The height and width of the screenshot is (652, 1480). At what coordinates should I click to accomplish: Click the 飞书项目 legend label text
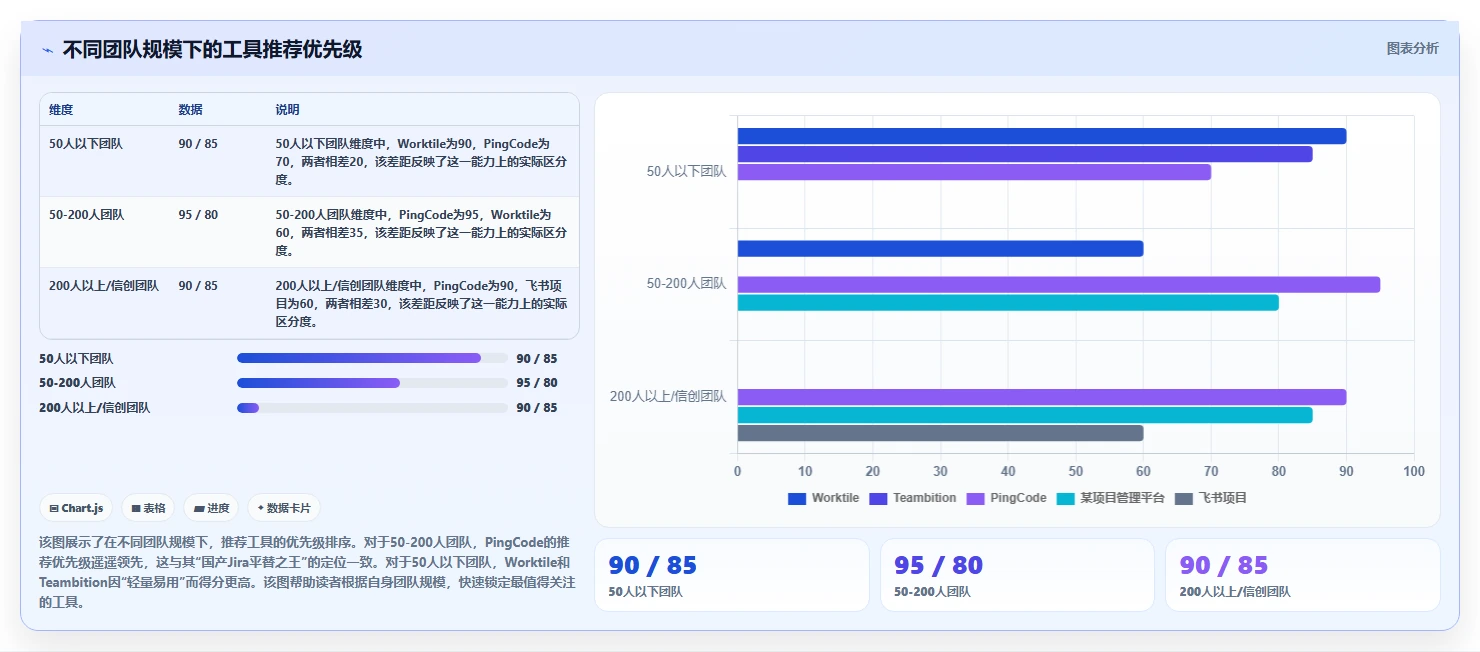[x=1222, y=498]
